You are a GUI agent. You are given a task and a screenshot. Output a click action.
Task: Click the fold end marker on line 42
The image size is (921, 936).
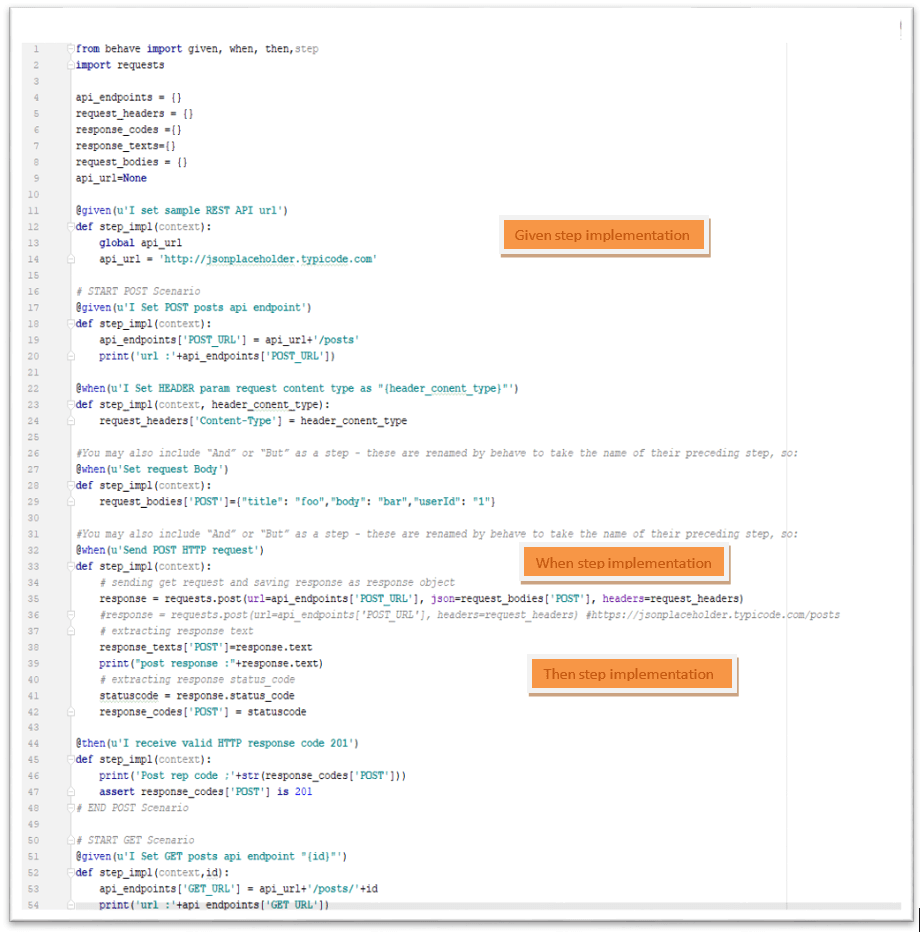(70, 712)
